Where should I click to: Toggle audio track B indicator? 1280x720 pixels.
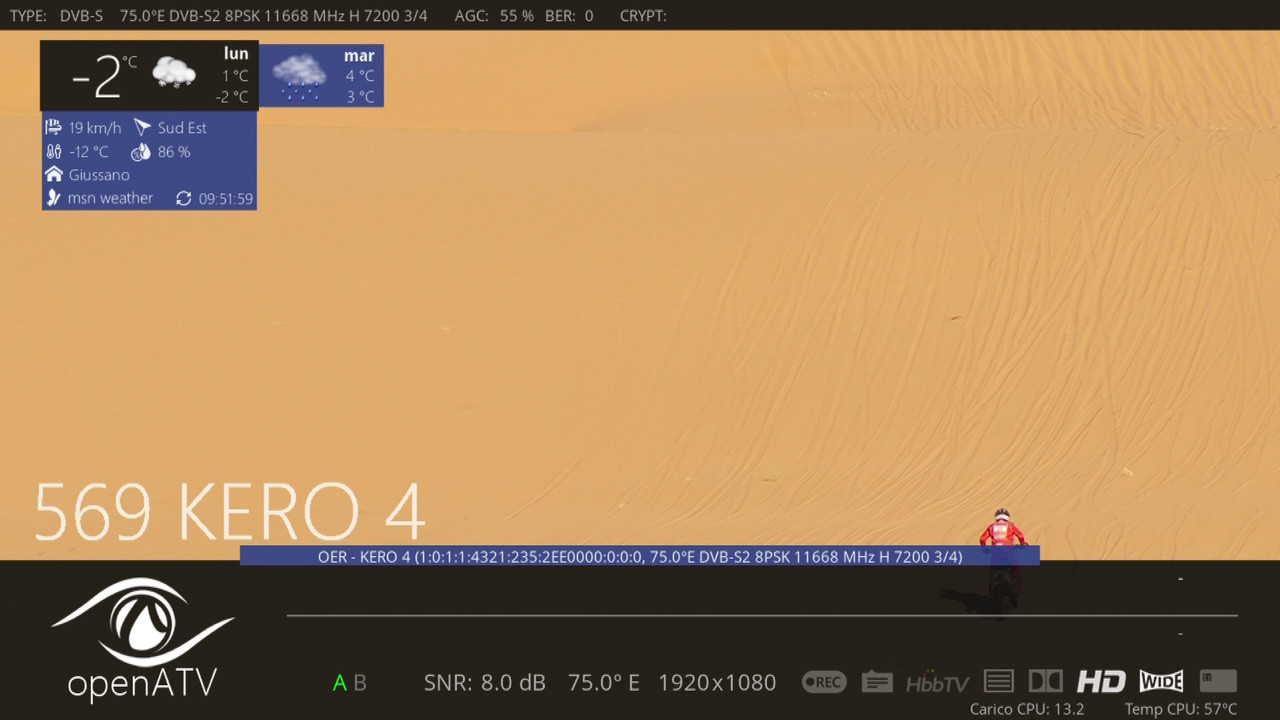point(356,682)
